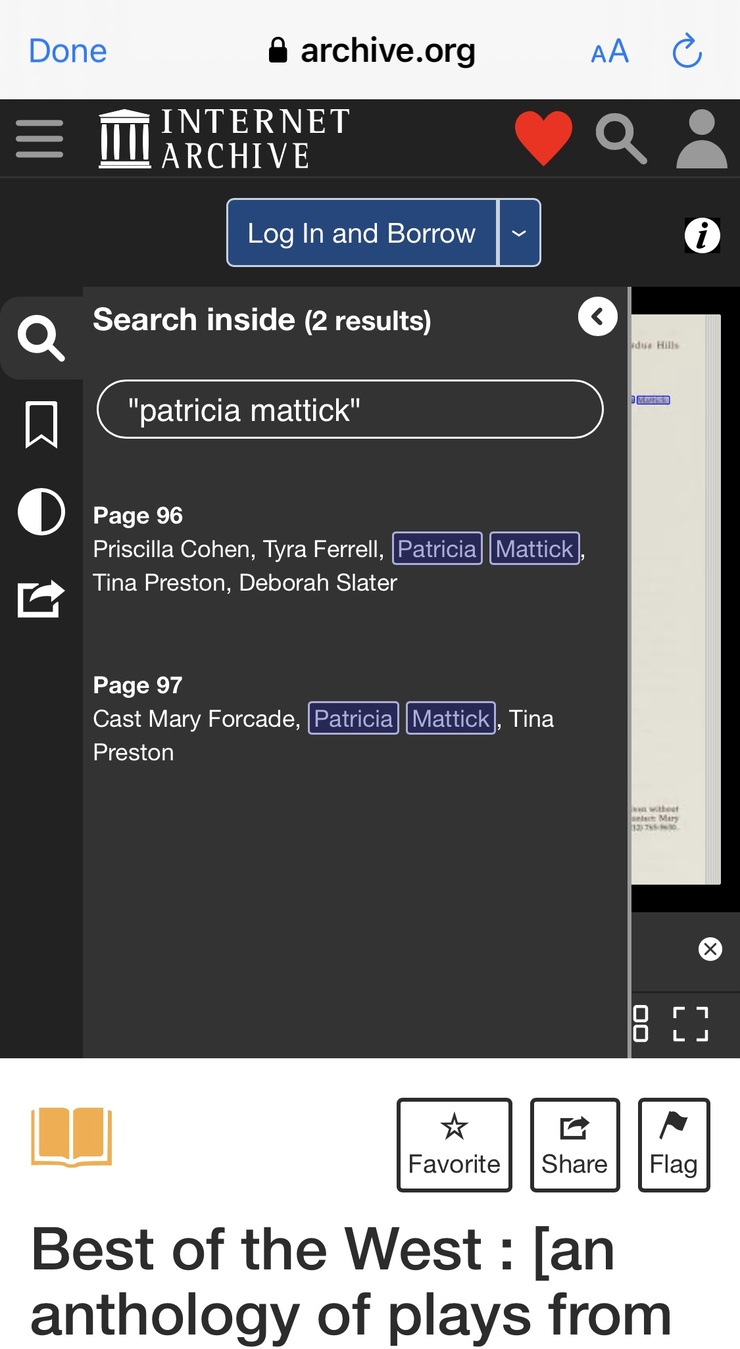This screenshot has width=740, height=1349.
Task: Favorite this book
Action: [454, 1145]
